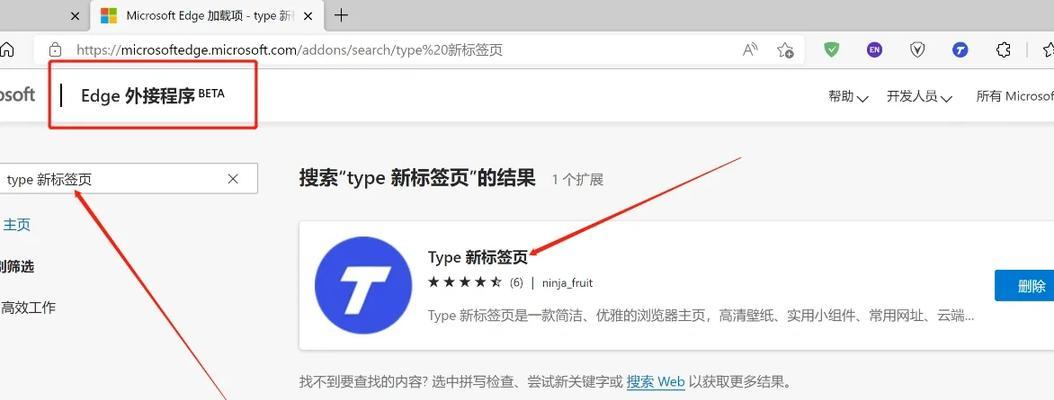This screenshot has width=1054, height=400.
Task: Clear the search box with the X icon
Action: click(233, 179)
